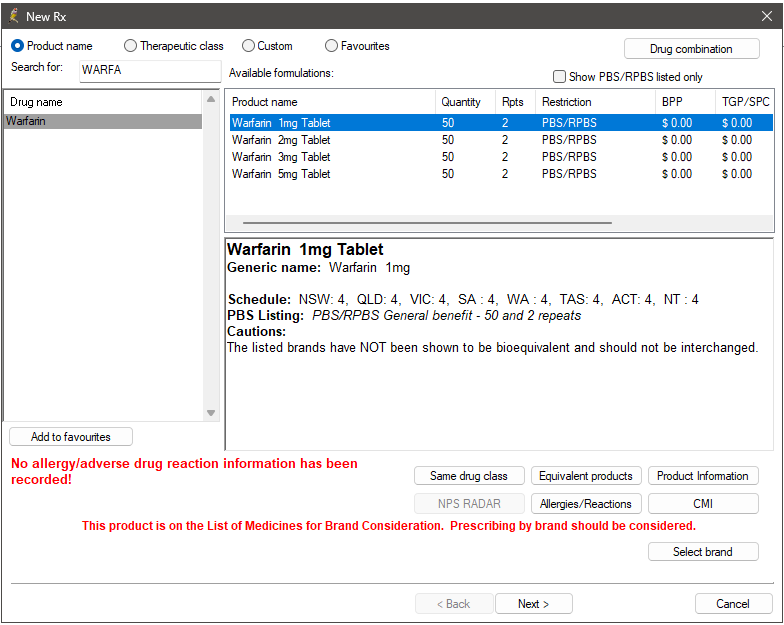Image resolution: width=784 pixels, height=625 pixels.
Task: Sort by BPP column header
Action: point(686,102)
